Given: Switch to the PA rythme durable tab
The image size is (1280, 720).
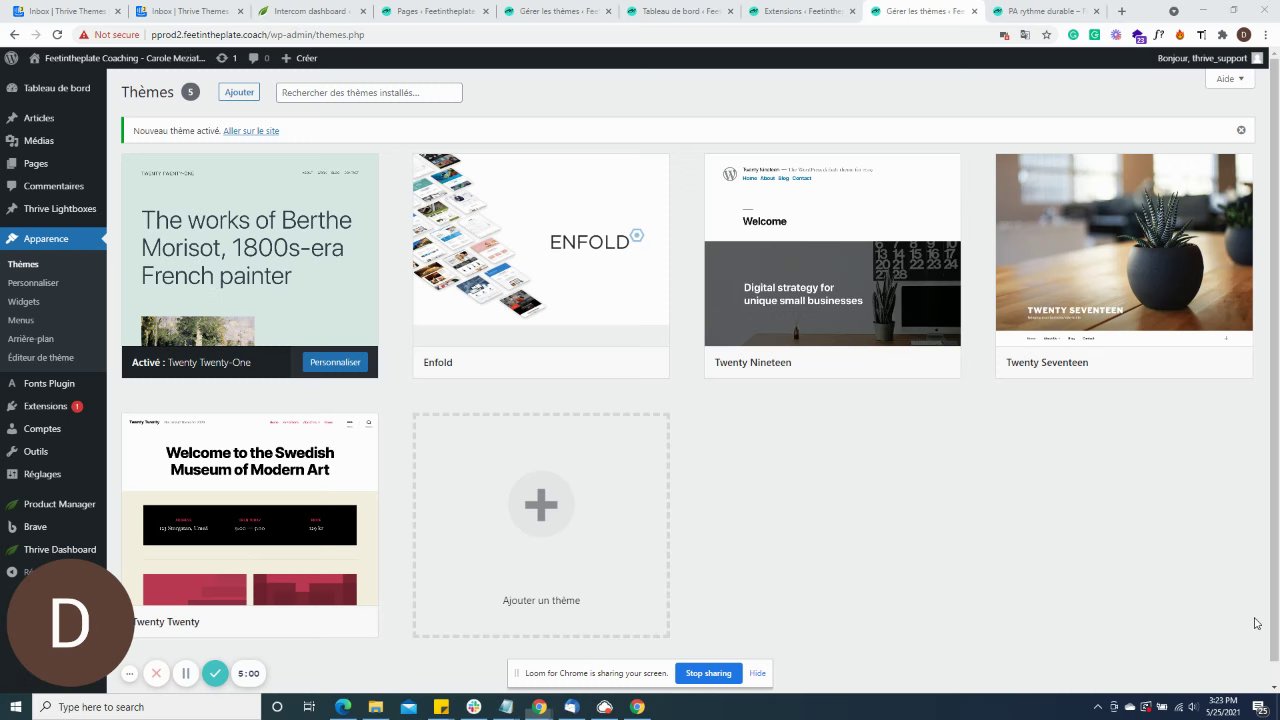Looking at the screenshot, I should (1044, 11).
